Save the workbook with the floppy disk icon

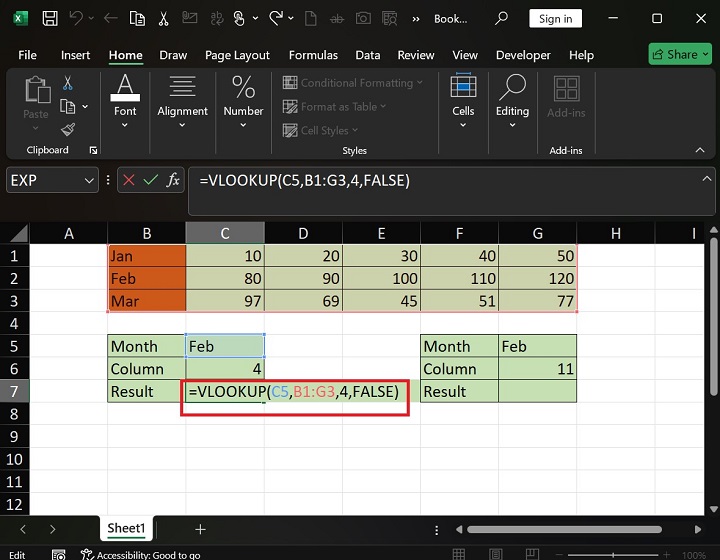(x=50, y=18)
